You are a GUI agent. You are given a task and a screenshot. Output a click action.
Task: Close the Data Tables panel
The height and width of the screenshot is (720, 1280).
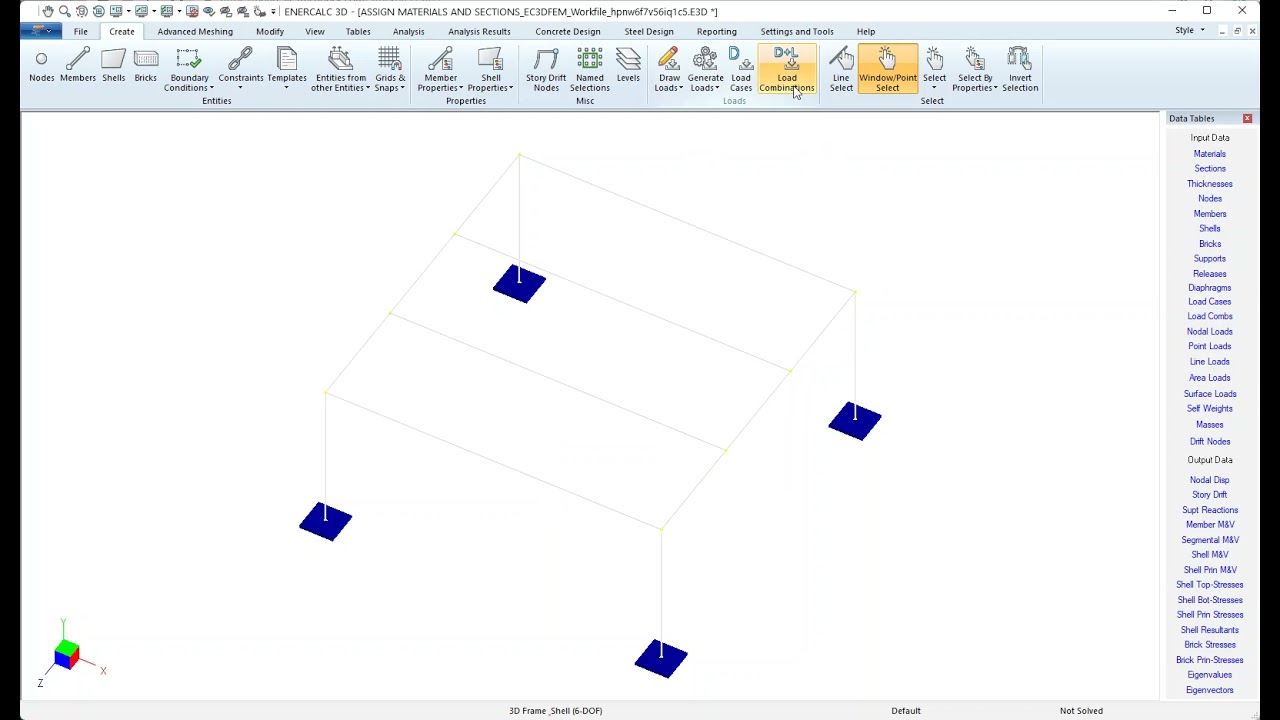pyautogui.click(x=1247, y=119)
